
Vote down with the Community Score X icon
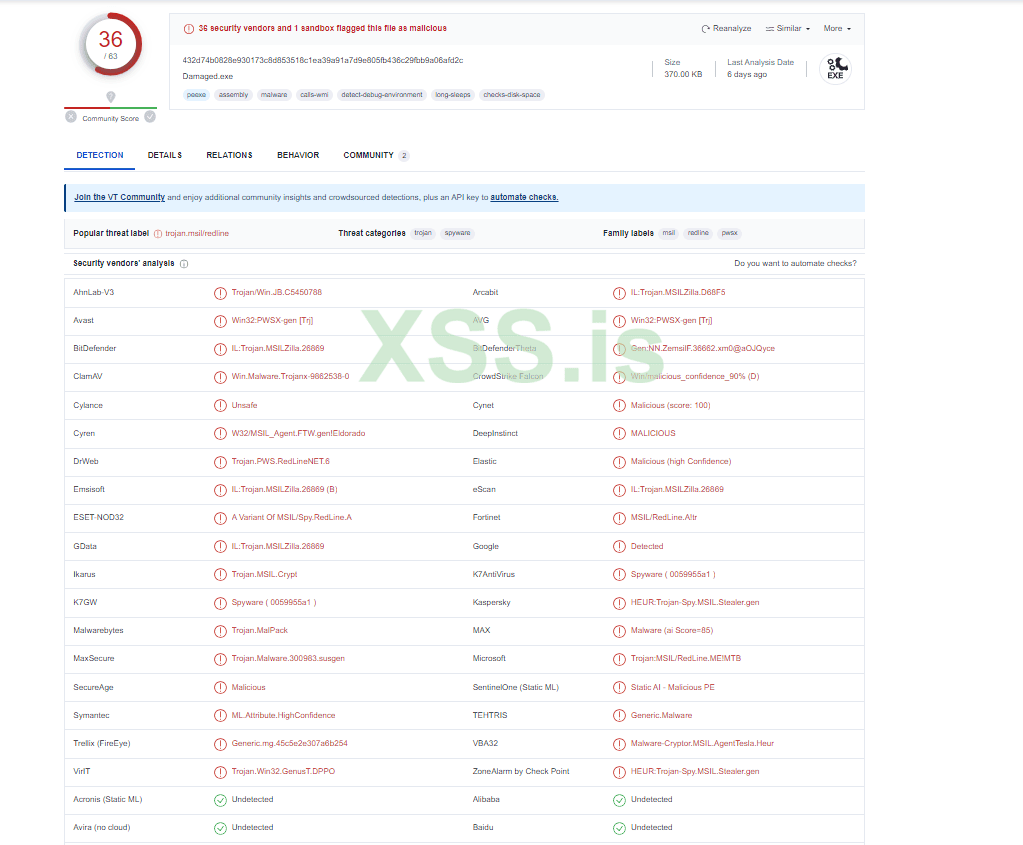[71, 117]
